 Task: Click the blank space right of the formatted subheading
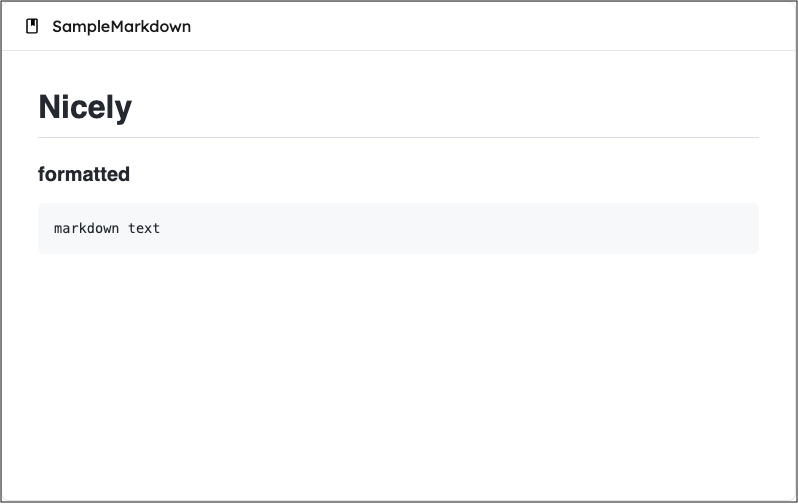click(450, 174)
